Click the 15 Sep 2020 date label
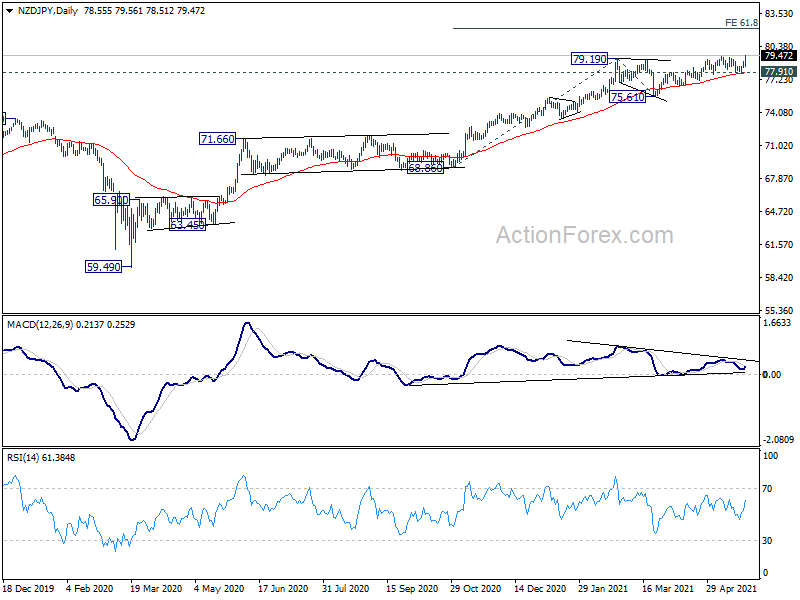Image resolution: width=800 pixels, height=600 pixels. coord(412,588)
